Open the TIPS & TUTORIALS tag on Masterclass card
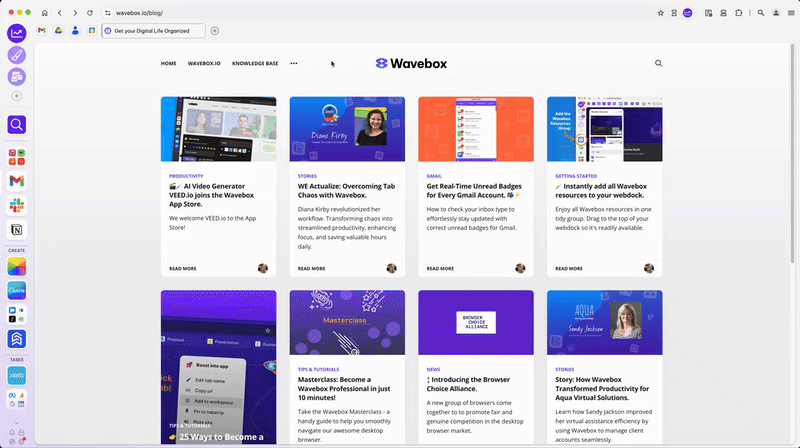Viewport: 800px width, 448px height. pyautogui.click(x=318, y=369)
